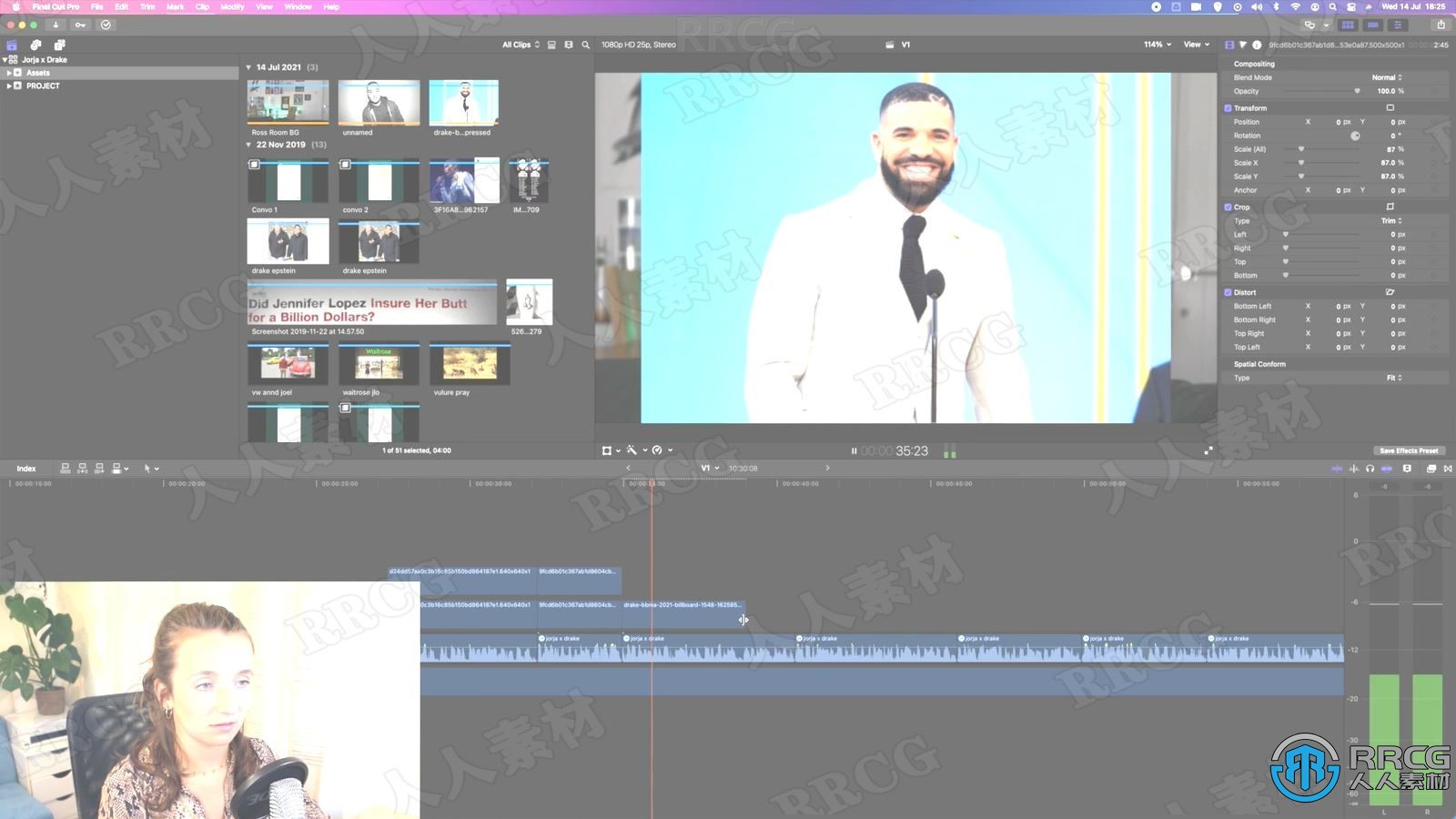Select the Ross Room BG clip thumbnail
The image size is (1456, 819).
288,103
